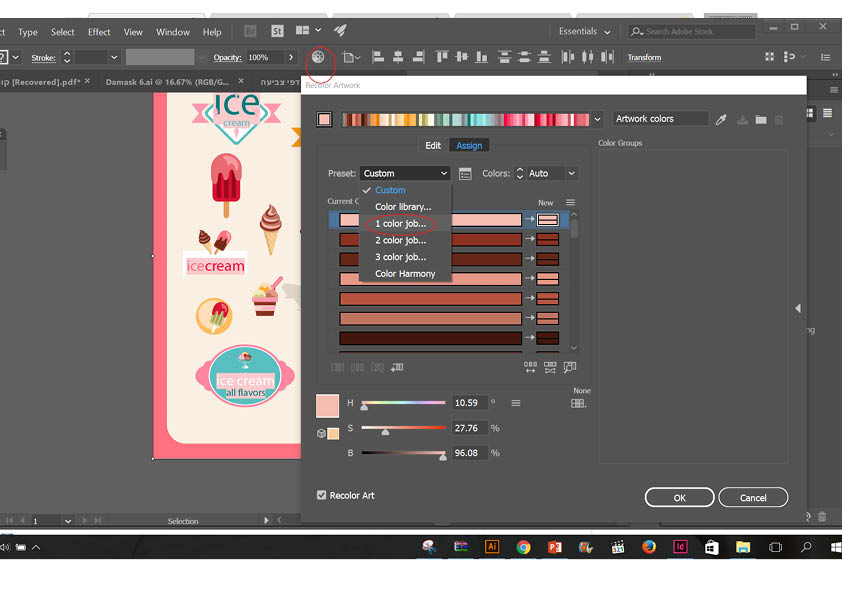Uncheck the Recolor Art checkbox
Image resolution: width=842 pixels, height=595 pixels.
coord(322,495)
